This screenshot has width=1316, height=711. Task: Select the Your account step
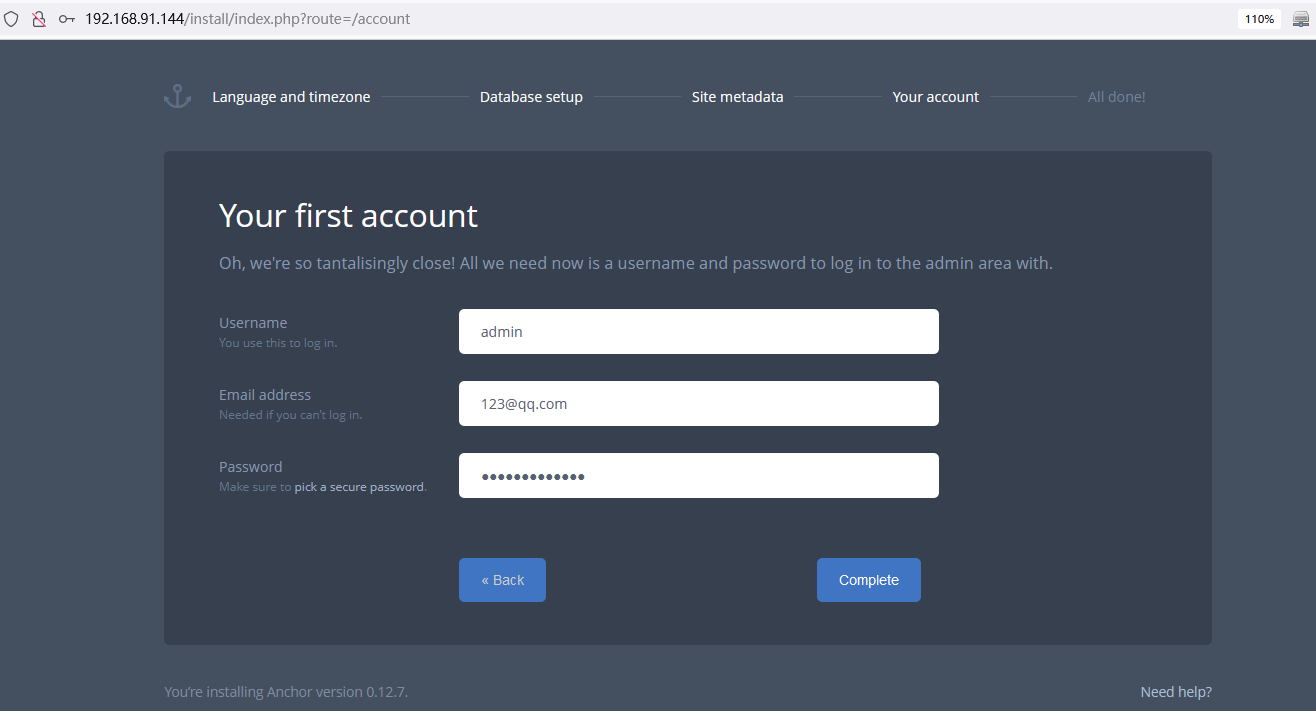pyautogui.click(x=936, y=97)
